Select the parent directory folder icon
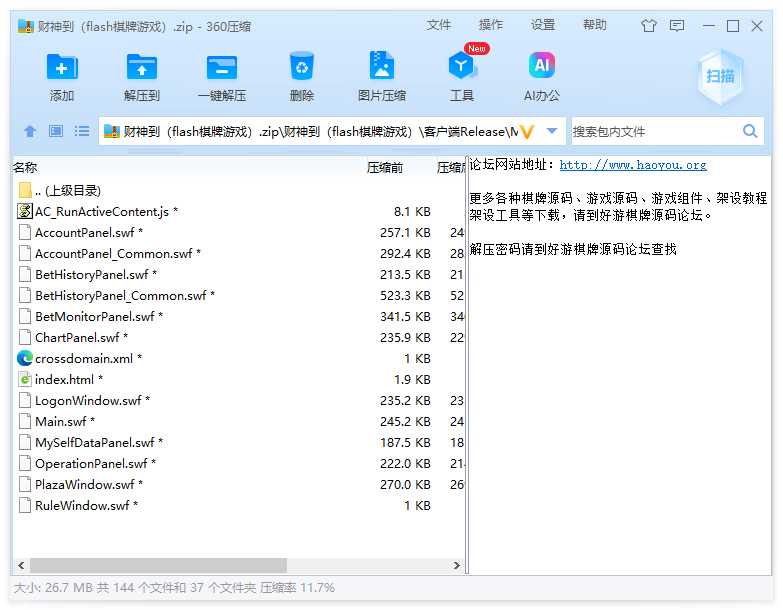This screenshot has height=610, width=783. tap(24, 190)
